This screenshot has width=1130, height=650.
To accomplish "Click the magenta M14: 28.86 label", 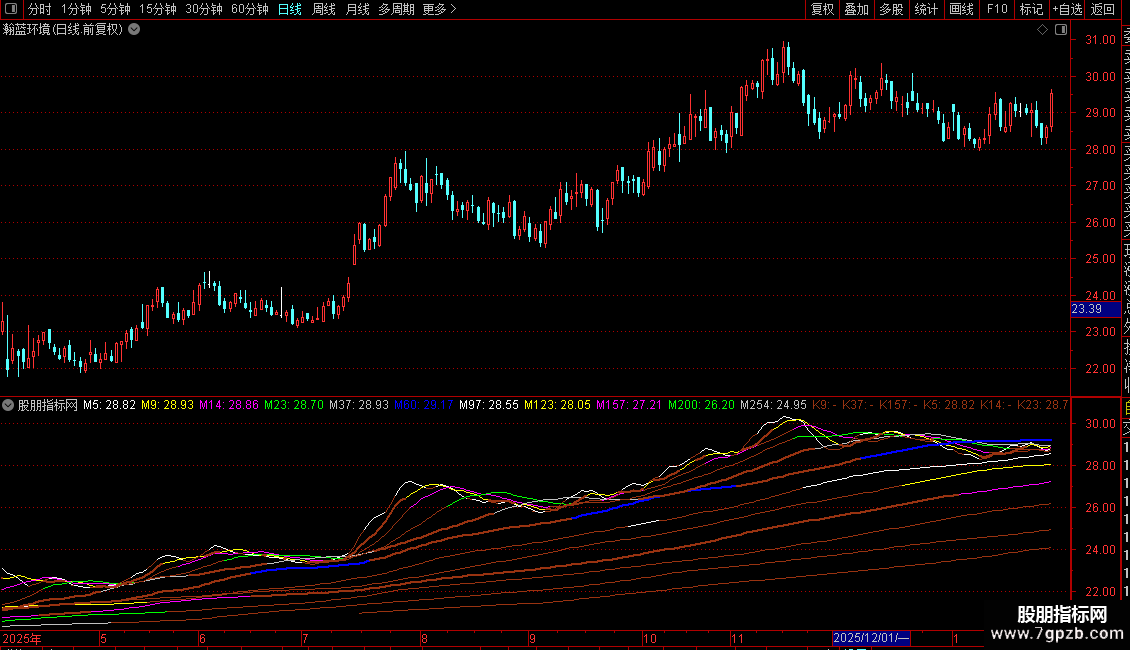I will [228, 405].
